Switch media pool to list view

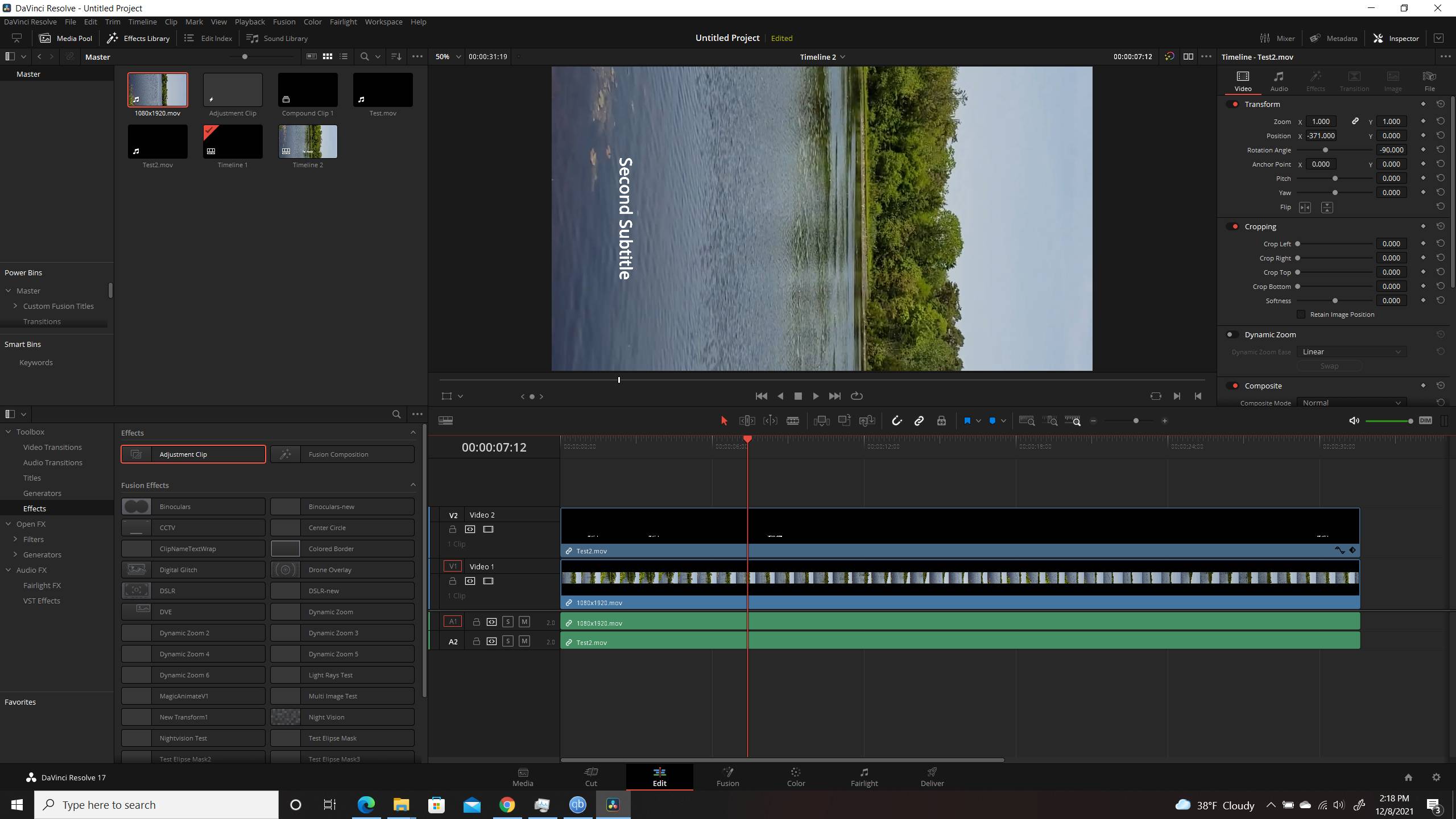coord(344,56)
